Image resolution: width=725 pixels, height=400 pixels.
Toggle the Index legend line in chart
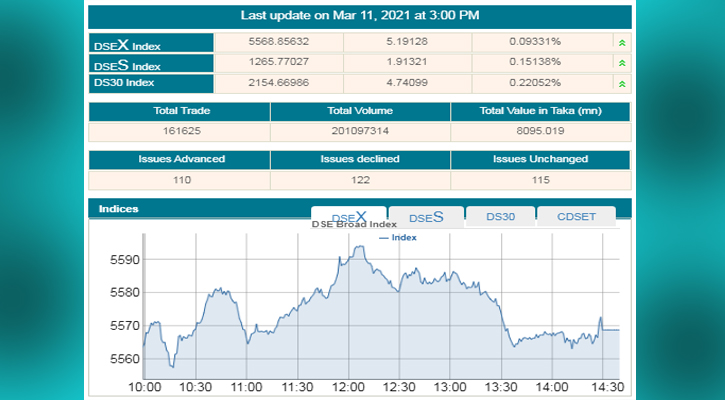click(x=398, y=238)
